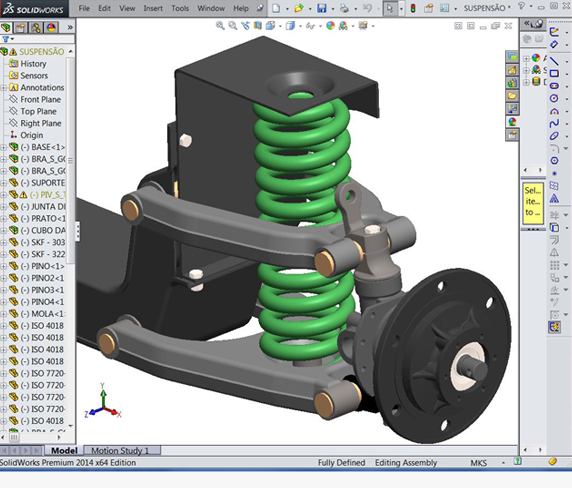Viewport: 572px width, 488px height.
Task: Select the Polygon sketch tool
Action: [554, 160]
